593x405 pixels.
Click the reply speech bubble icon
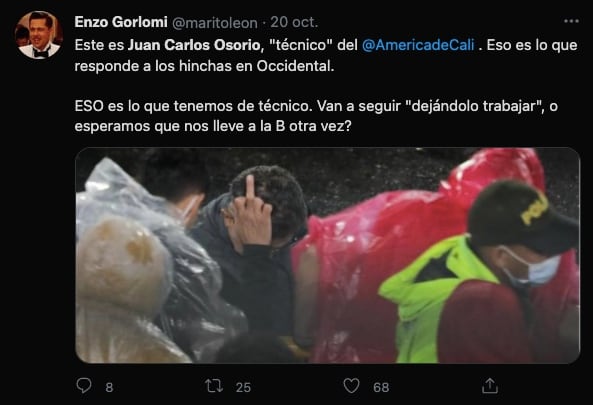[84, 386]
